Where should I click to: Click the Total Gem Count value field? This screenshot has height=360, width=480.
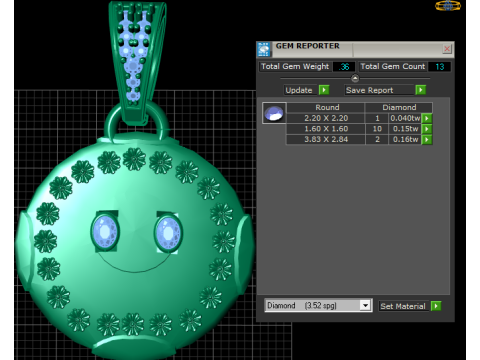click(x=439, y=67)
